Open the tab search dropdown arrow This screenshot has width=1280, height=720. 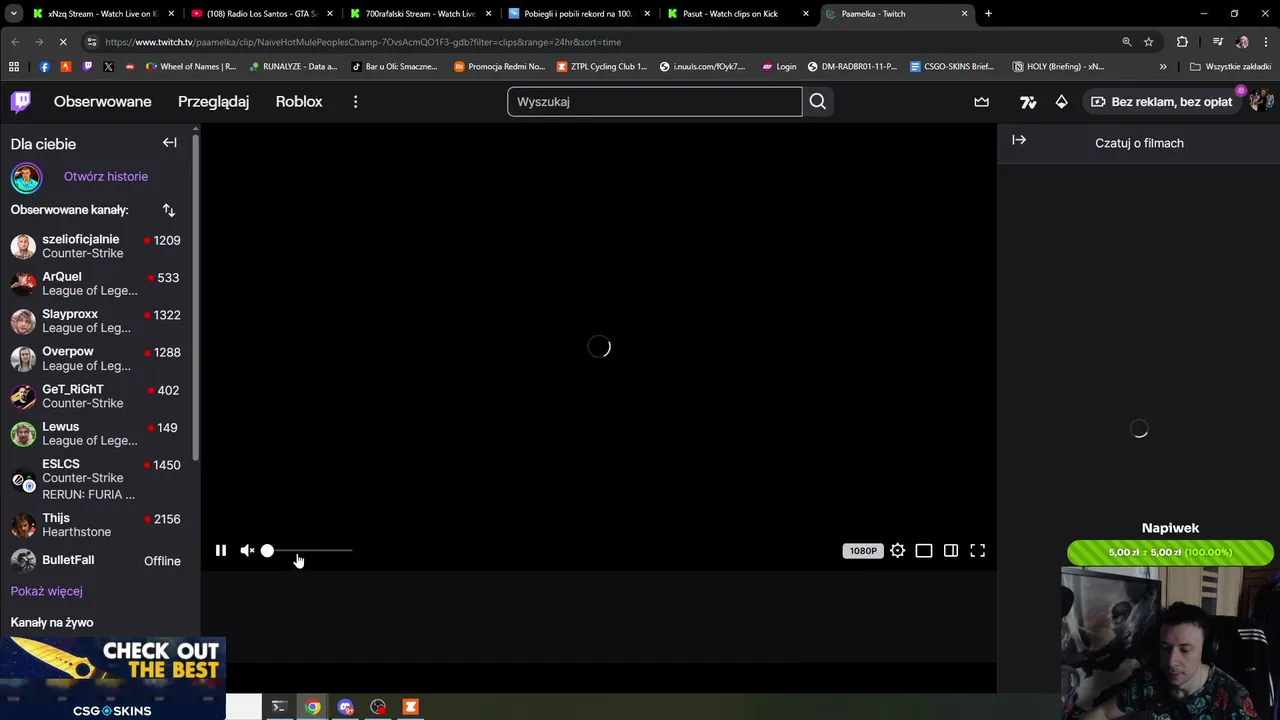pos(13,14)
